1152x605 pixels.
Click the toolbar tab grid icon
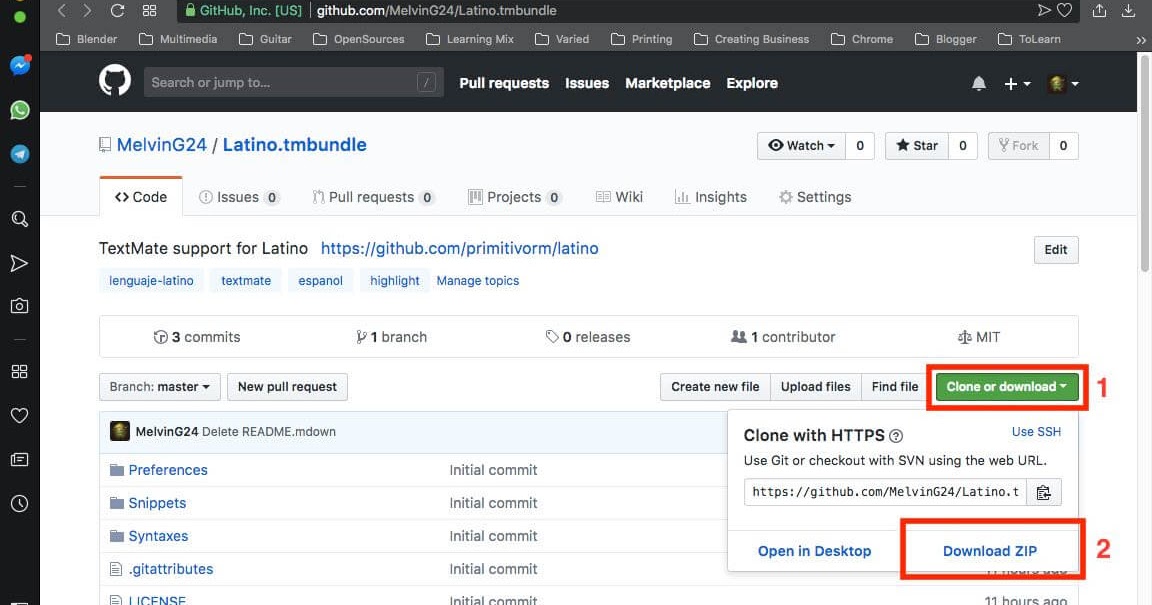coord(150,10)
